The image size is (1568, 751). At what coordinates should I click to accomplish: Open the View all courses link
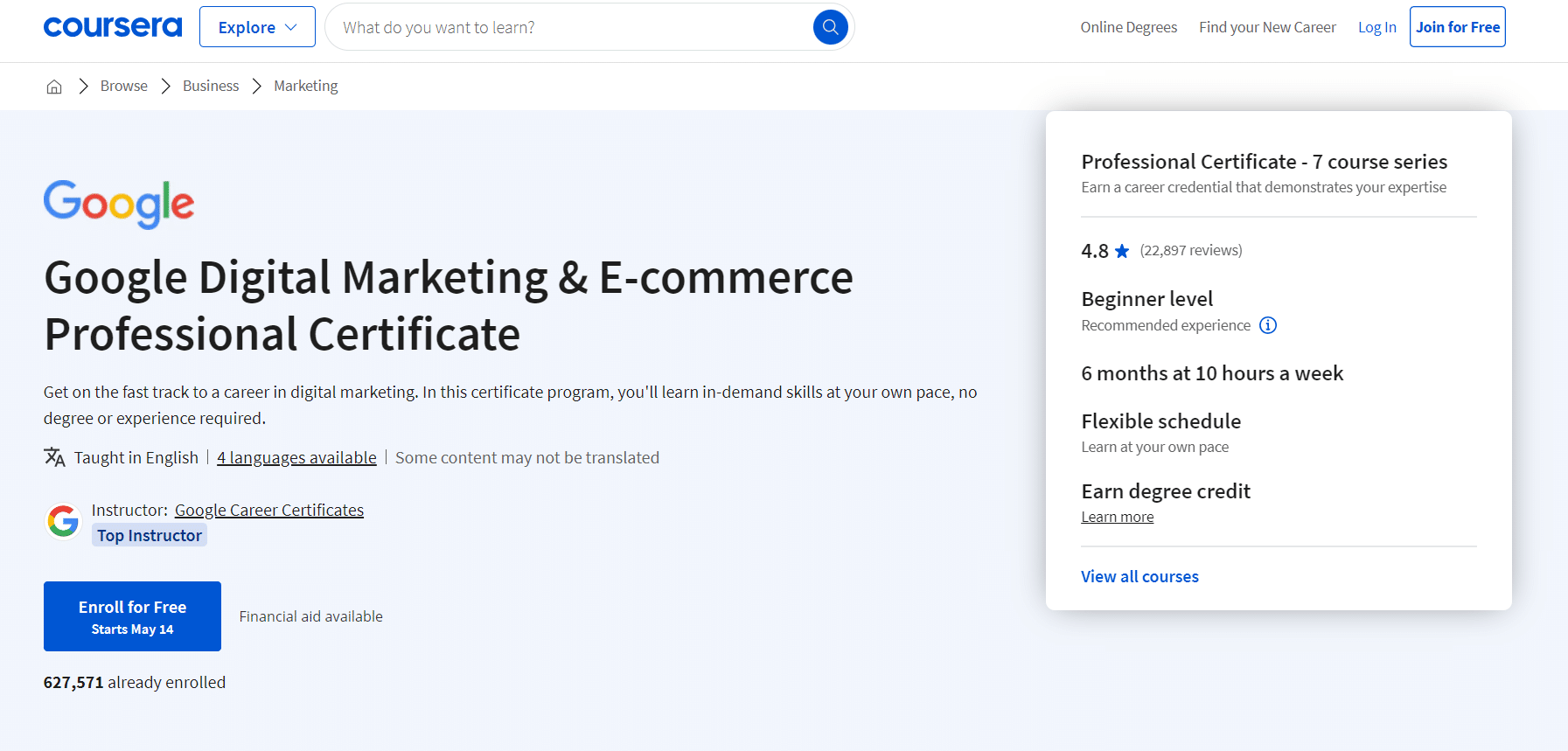point(1139,576)
